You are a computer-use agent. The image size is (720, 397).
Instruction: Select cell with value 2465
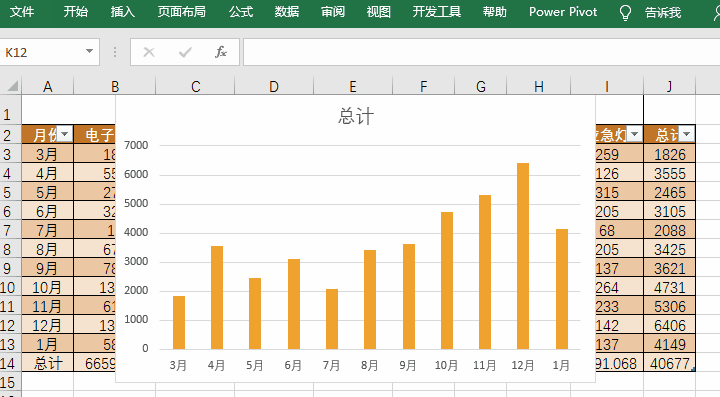(x=669, y=192)
